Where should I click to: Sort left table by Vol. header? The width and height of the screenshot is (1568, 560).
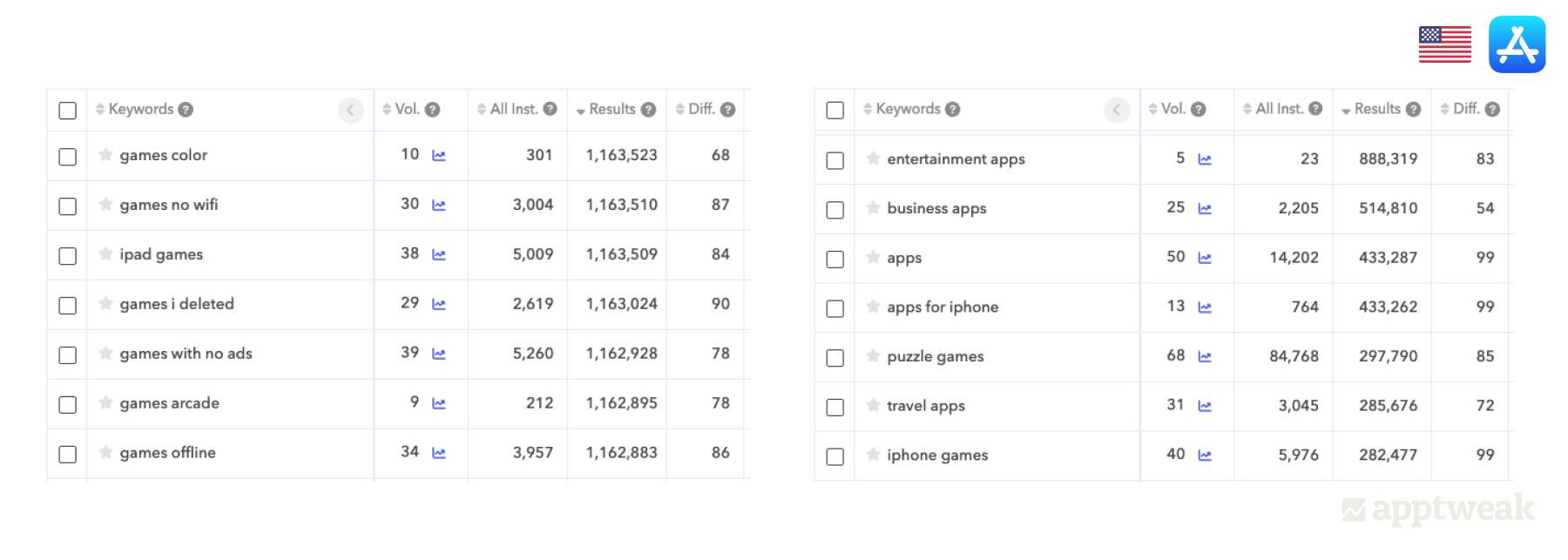pyautogui.click(x=406, y=110)
